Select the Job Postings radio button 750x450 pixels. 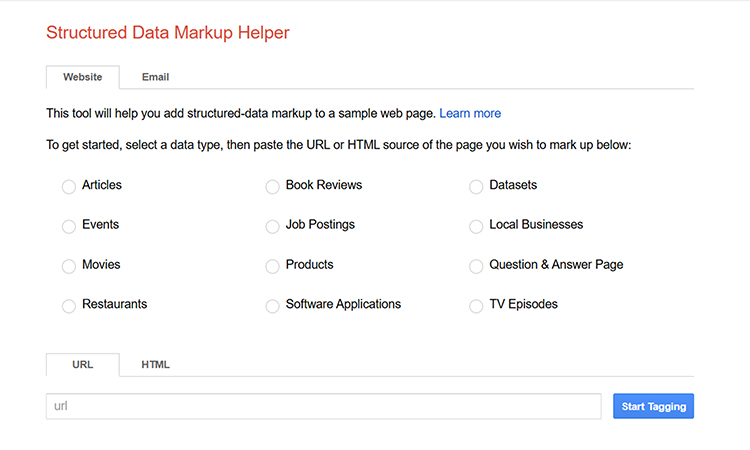[x=272, y=227]
